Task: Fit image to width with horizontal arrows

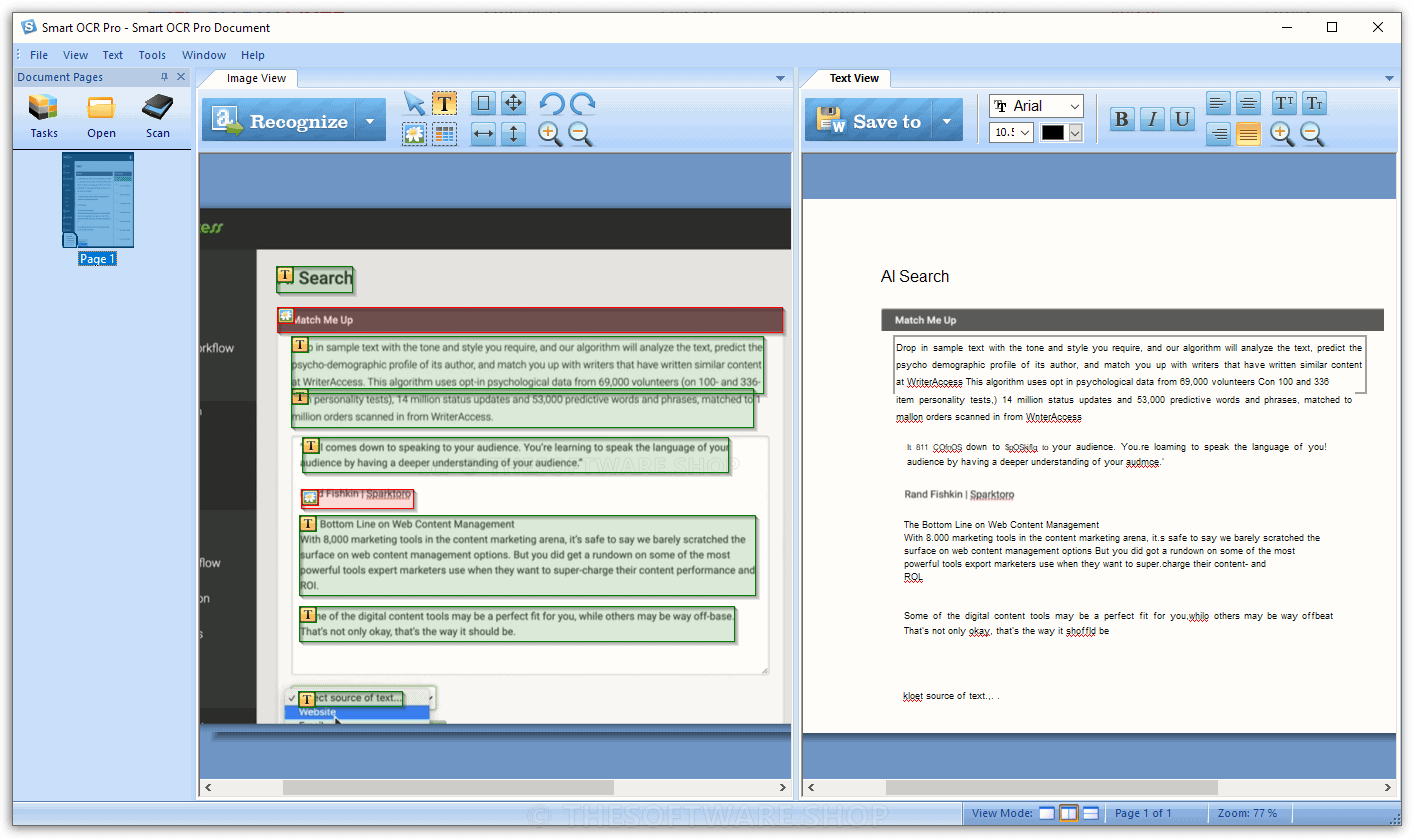Action: click(483, 134)
